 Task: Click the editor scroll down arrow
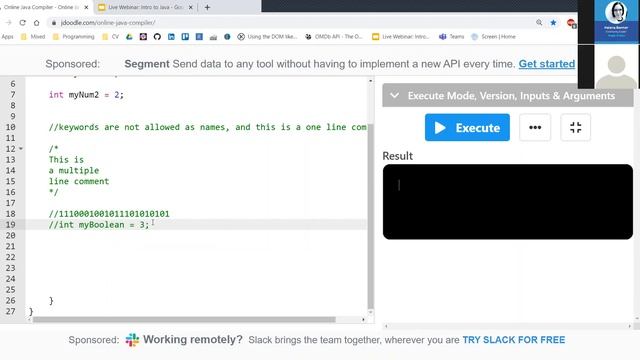click(371, 312)
